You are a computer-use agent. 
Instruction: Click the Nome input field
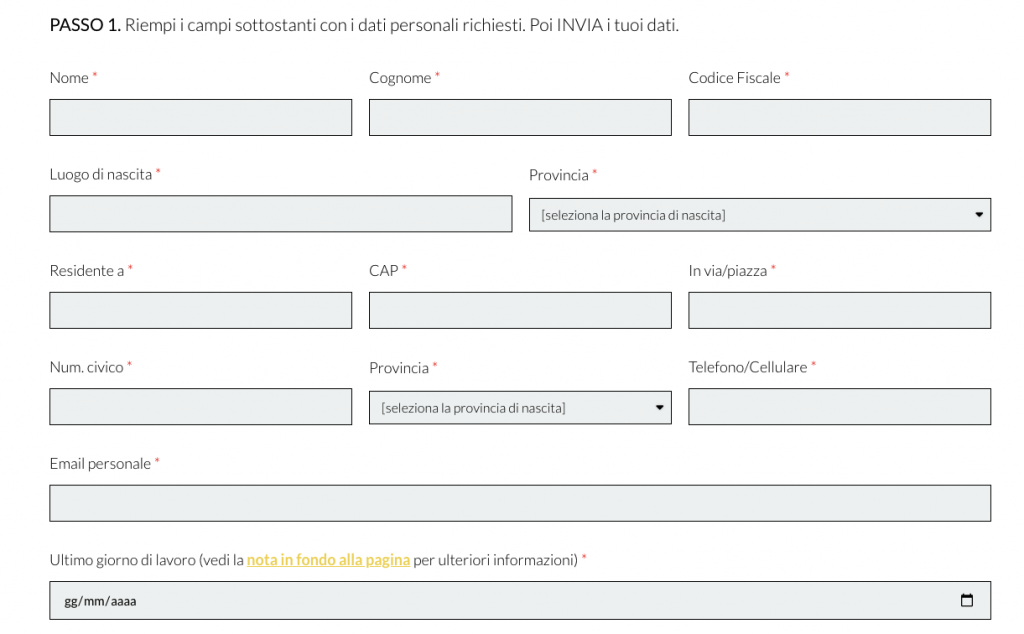[200, 117]
